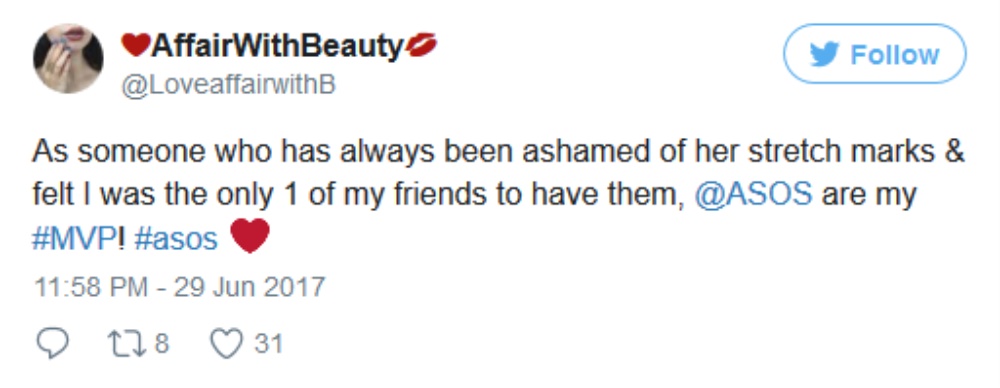Open the @LoveaffairwithB handle
1000x388 pixels.
[228, 86]
